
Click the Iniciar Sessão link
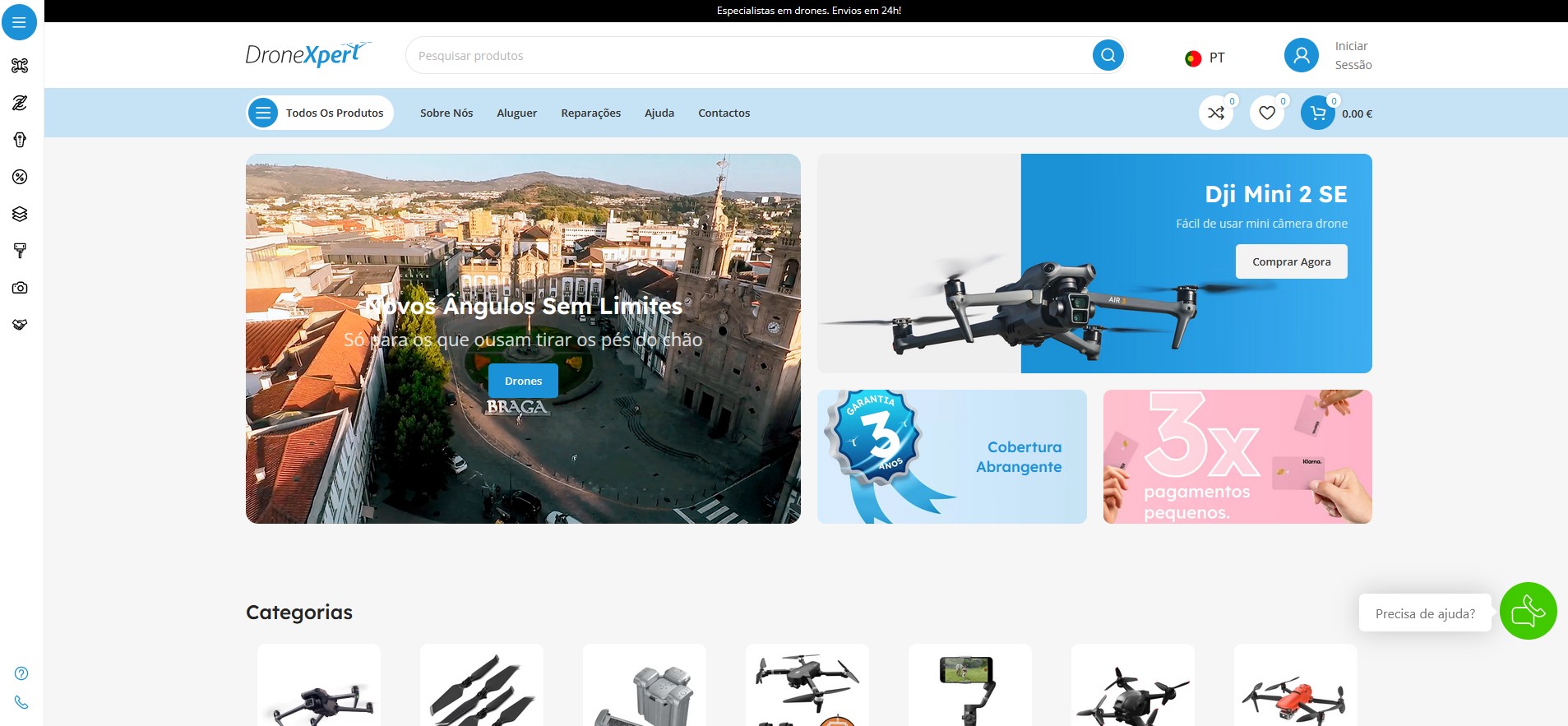coord(1353,55)
